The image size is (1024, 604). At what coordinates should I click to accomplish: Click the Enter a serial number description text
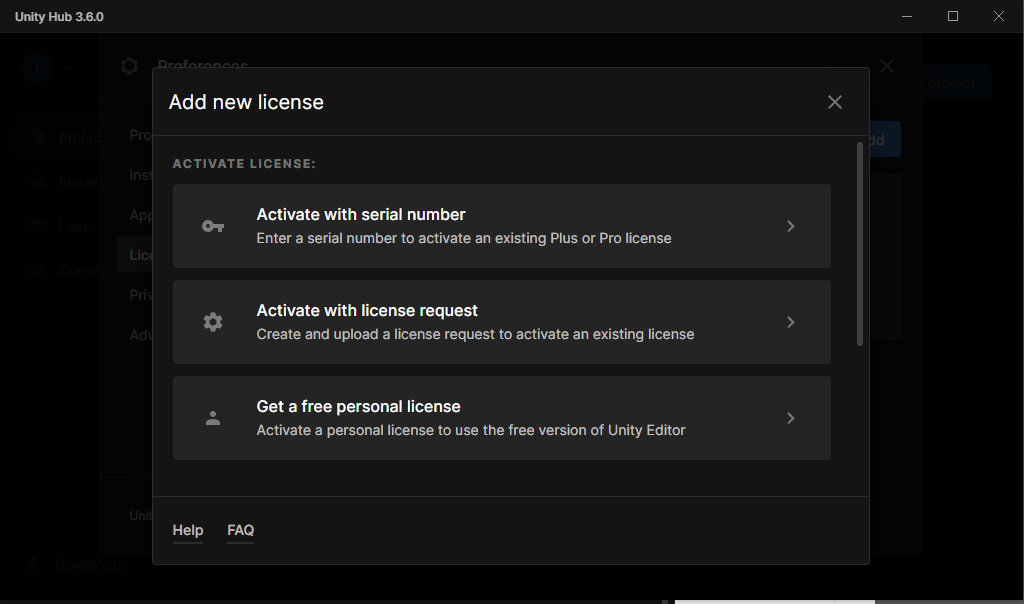[464, 238]
